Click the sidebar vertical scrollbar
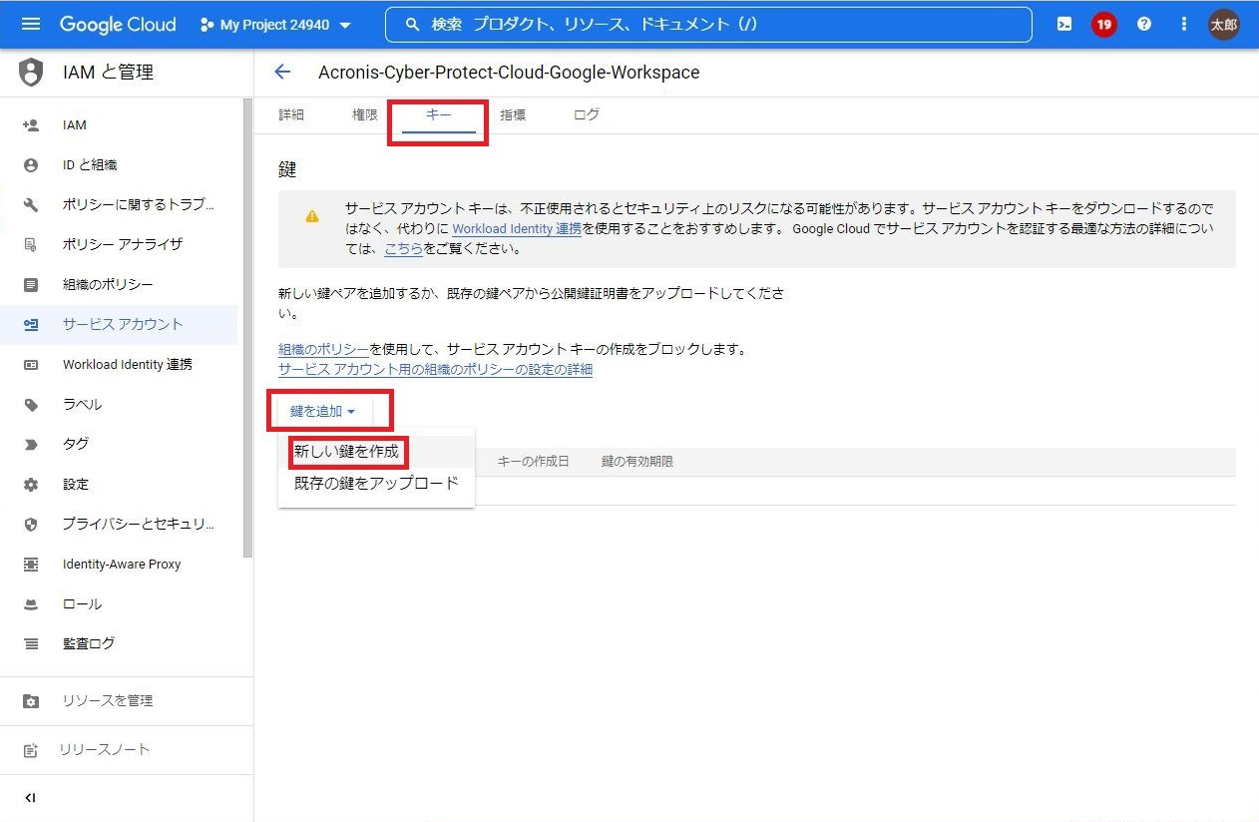The height and width of the screenshot is (822, 1259). 248,330
